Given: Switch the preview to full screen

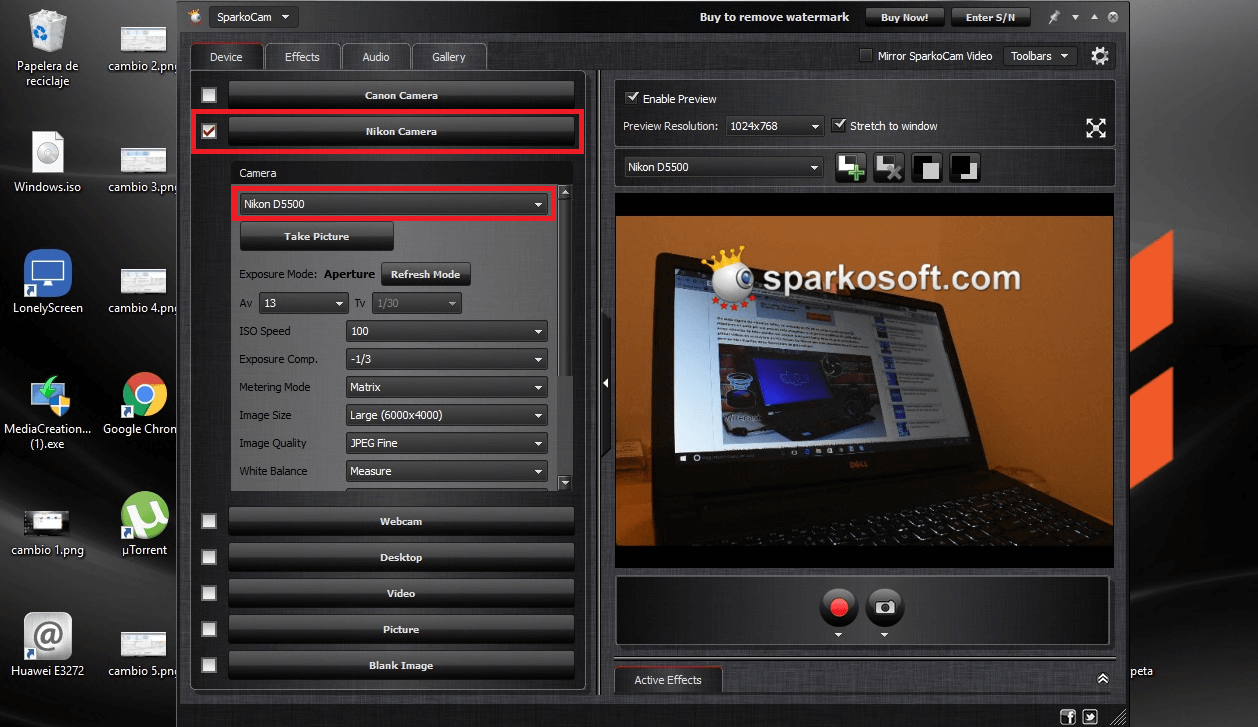Looking at the screenshot, I should [x=1096, y=128].
